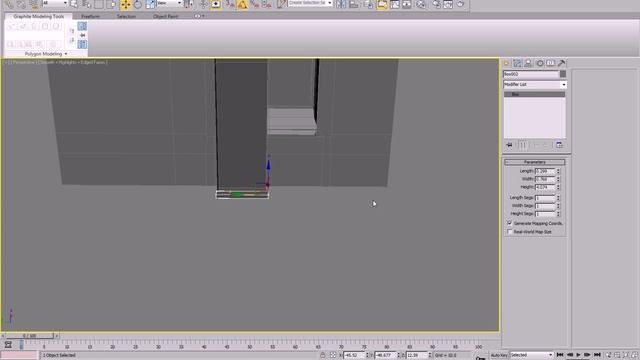
Task: Click the Select and Manipulate icon
Action: (x=203, y=4)
